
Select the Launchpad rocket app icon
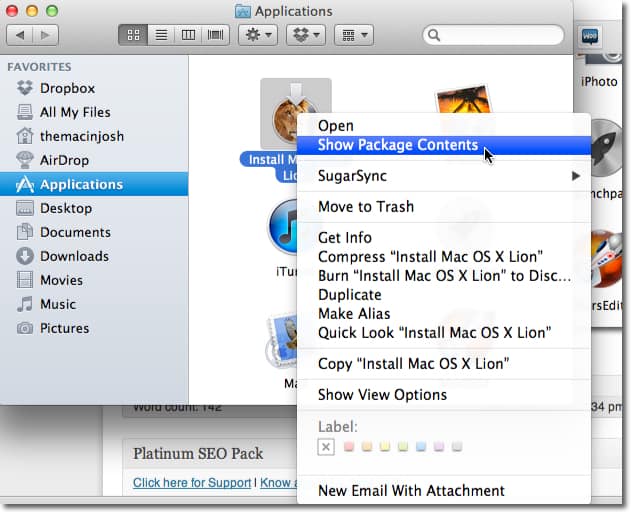coord(607,148)
